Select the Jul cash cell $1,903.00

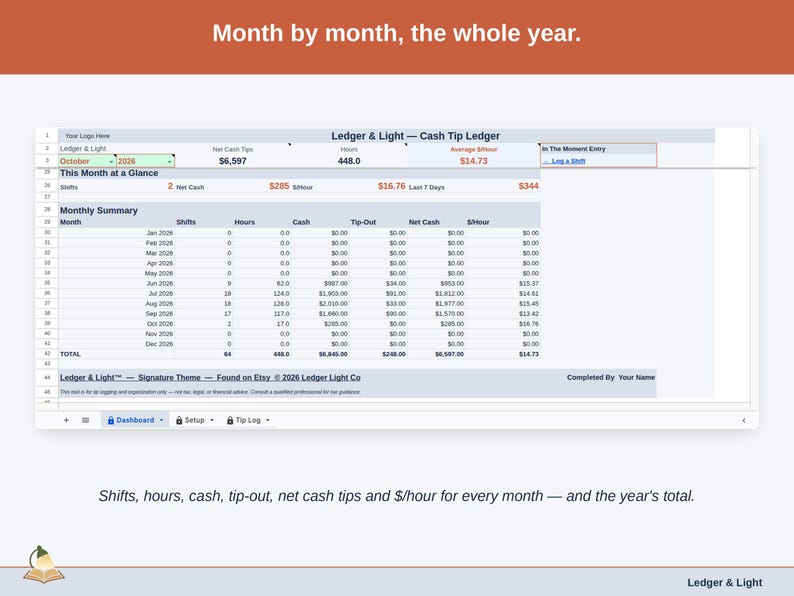click(x=320, y=294)
